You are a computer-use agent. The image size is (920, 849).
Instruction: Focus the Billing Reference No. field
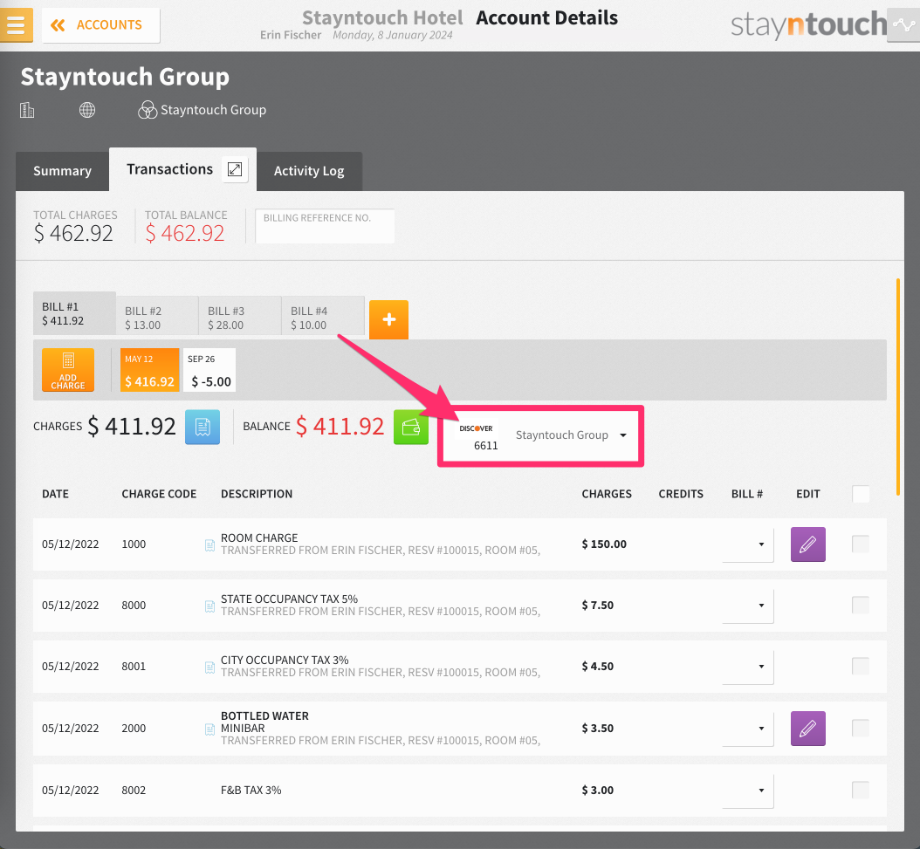325,226
